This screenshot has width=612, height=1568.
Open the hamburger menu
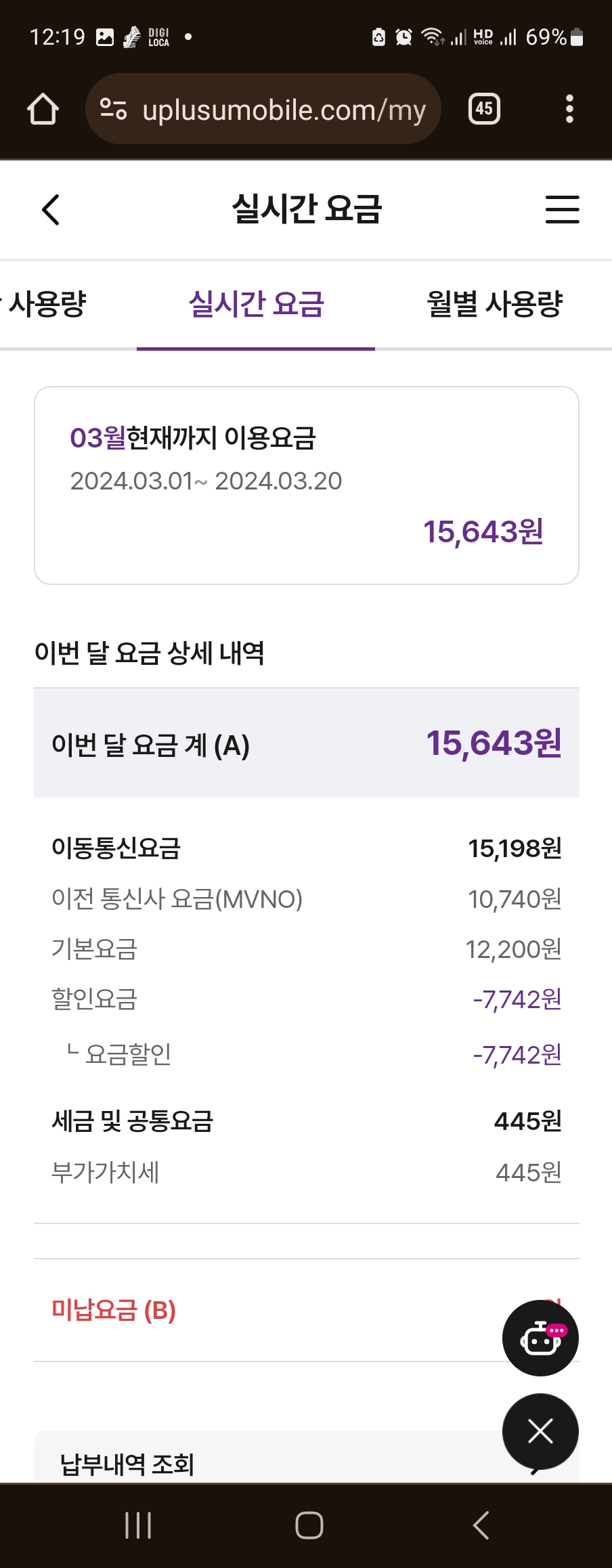tap(562, 209)
